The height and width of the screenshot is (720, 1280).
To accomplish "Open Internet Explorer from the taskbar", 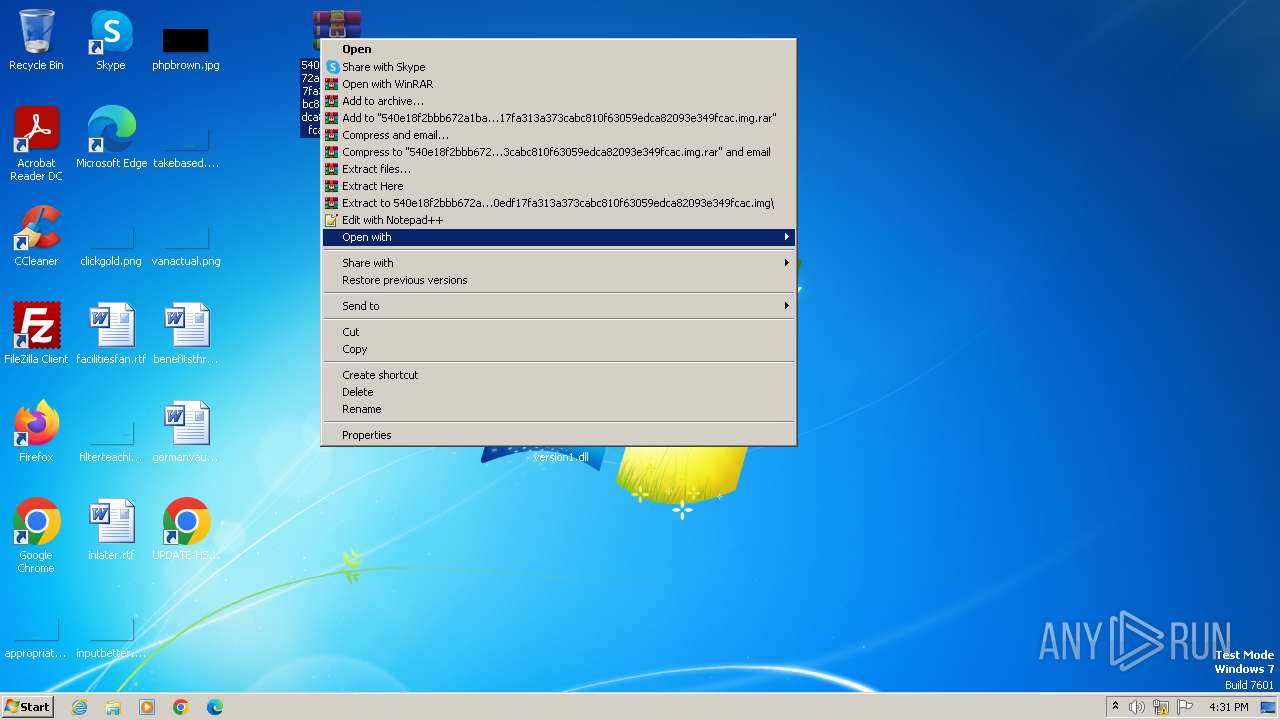I will click(79, 707).
